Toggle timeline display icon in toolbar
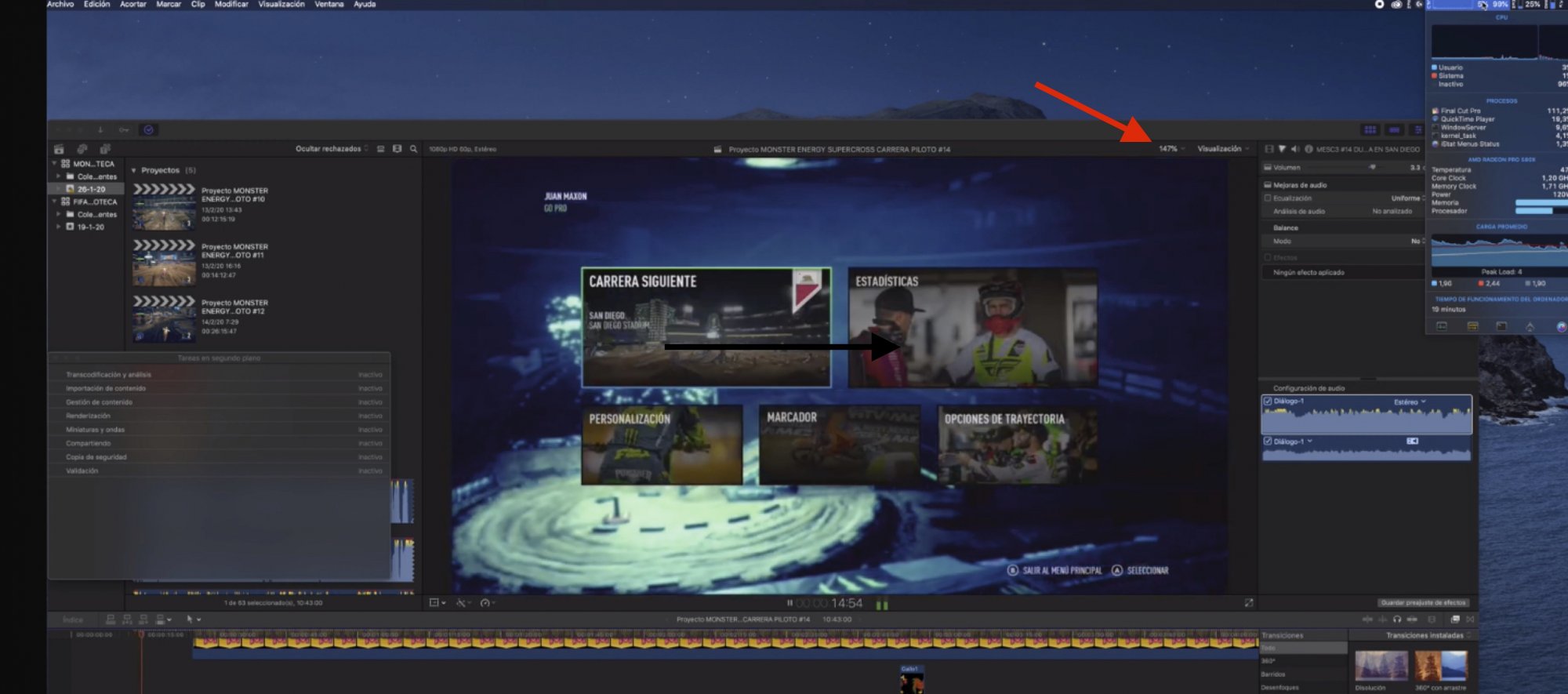Image resolution: width=1568 pixels, height=694 pixels. coord(1395,129)
